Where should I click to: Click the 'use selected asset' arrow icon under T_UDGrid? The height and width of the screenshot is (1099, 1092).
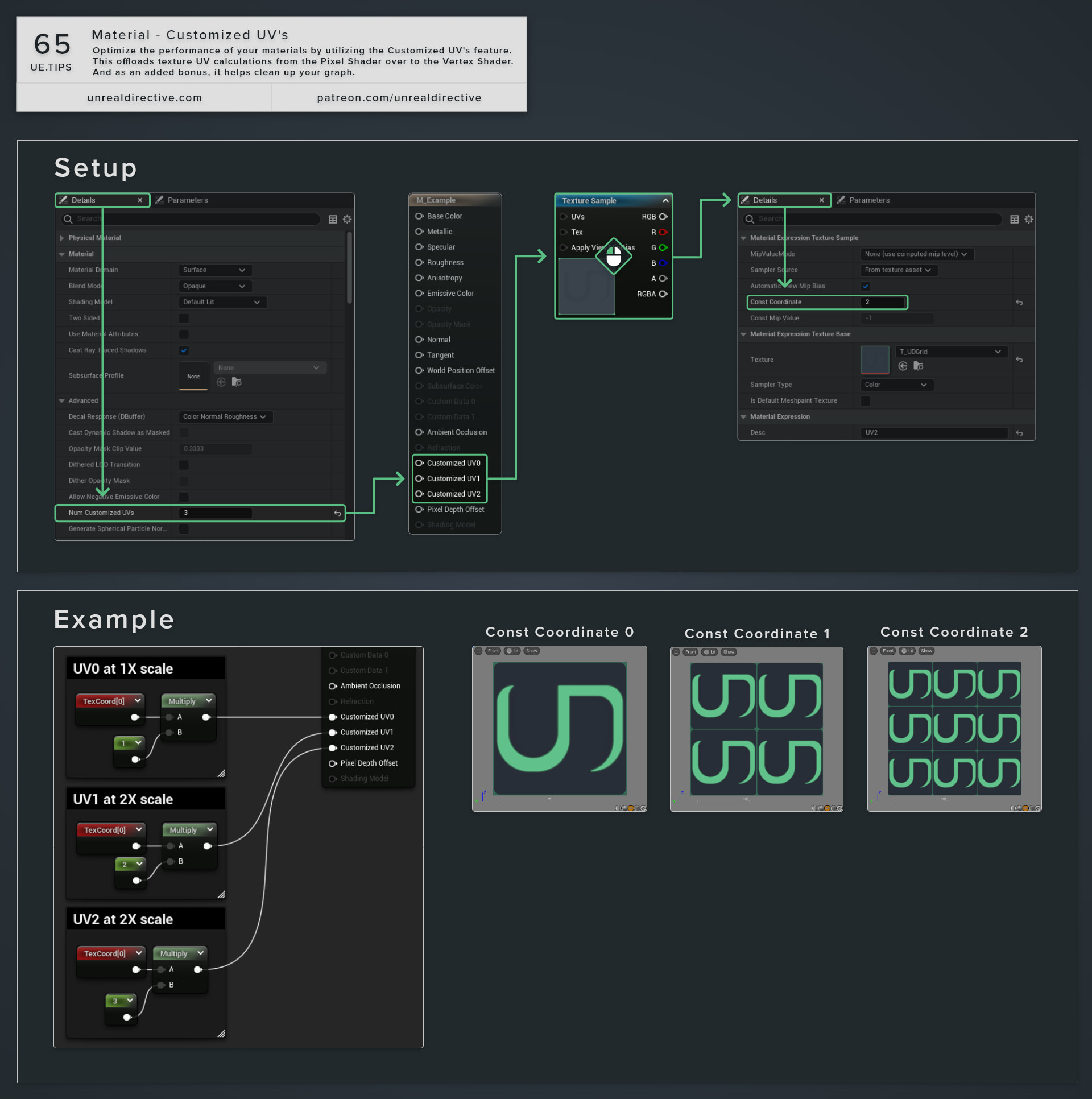click(x=903, y=366)
